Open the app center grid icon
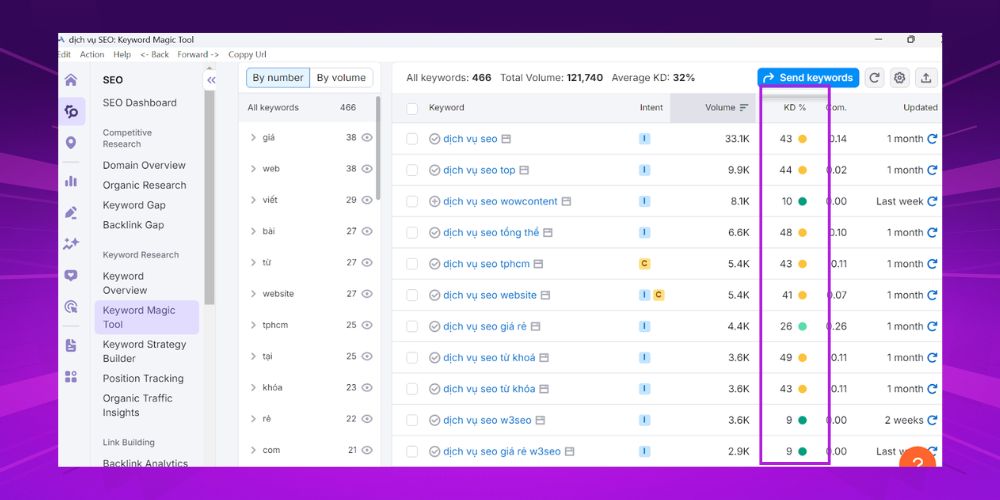The width and height of the screenshot is (1000, 500). (x=71, y=376)
